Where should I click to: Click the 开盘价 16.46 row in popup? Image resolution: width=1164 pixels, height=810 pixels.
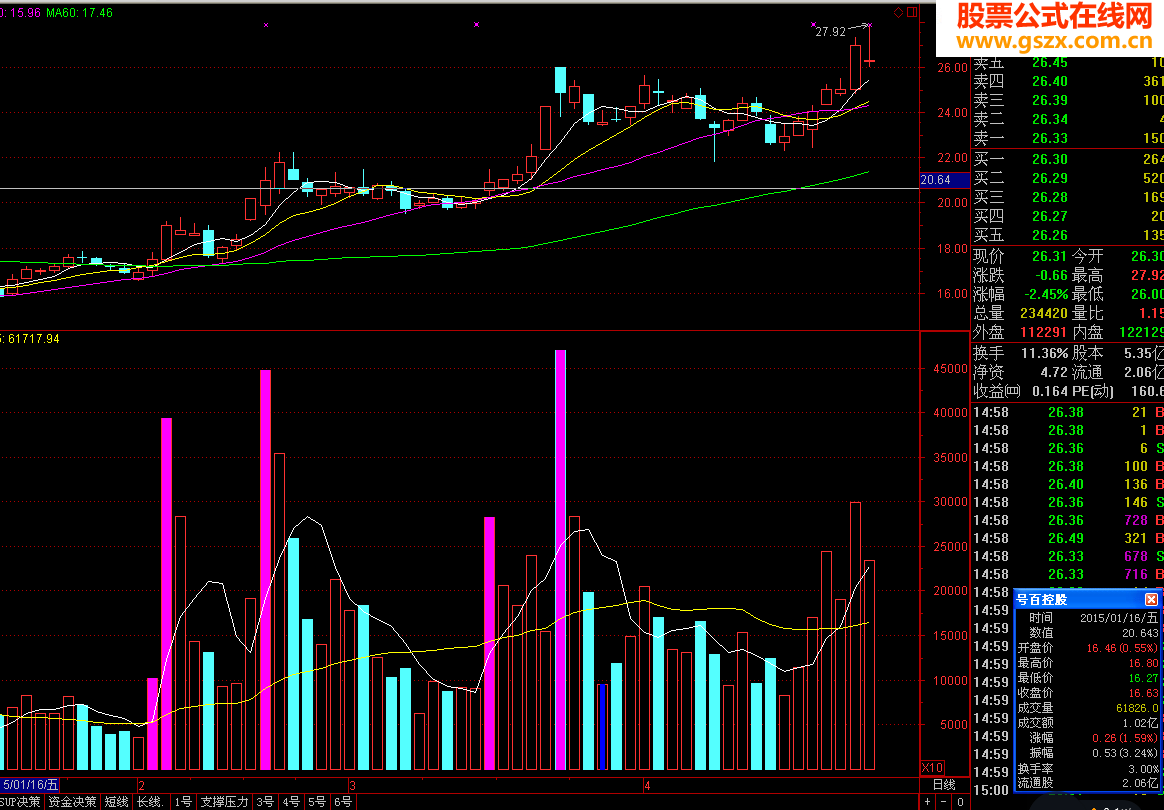pos(1088,648)
